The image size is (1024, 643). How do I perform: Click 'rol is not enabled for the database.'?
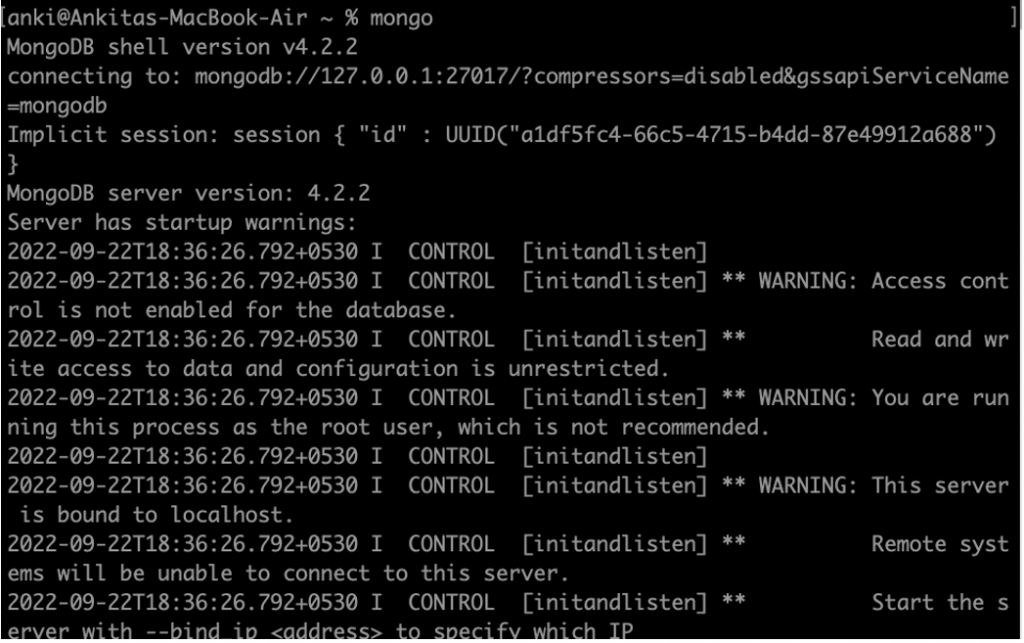pyautogui.click(x=231, y=310)
